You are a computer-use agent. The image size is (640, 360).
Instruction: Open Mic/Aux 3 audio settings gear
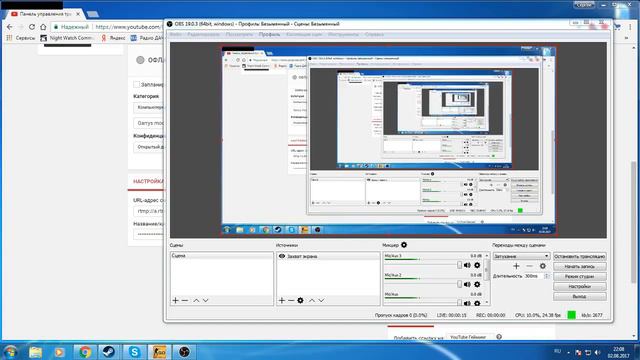(x=477, y=265)
